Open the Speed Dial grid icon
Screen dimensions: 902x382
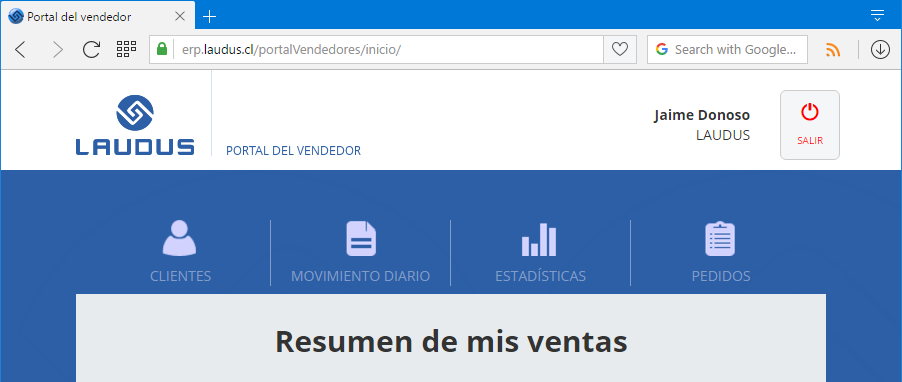click(126, 49)
